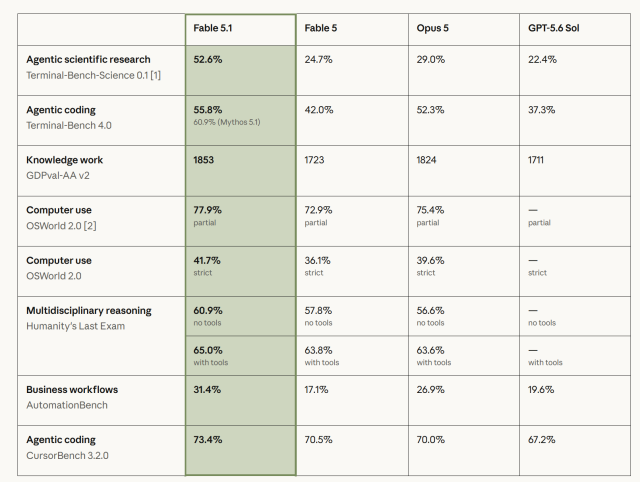Click the Agentic scientific research row label
Image resolution: width=640 pixels, height=482 pixels.
tap(88, 60)
